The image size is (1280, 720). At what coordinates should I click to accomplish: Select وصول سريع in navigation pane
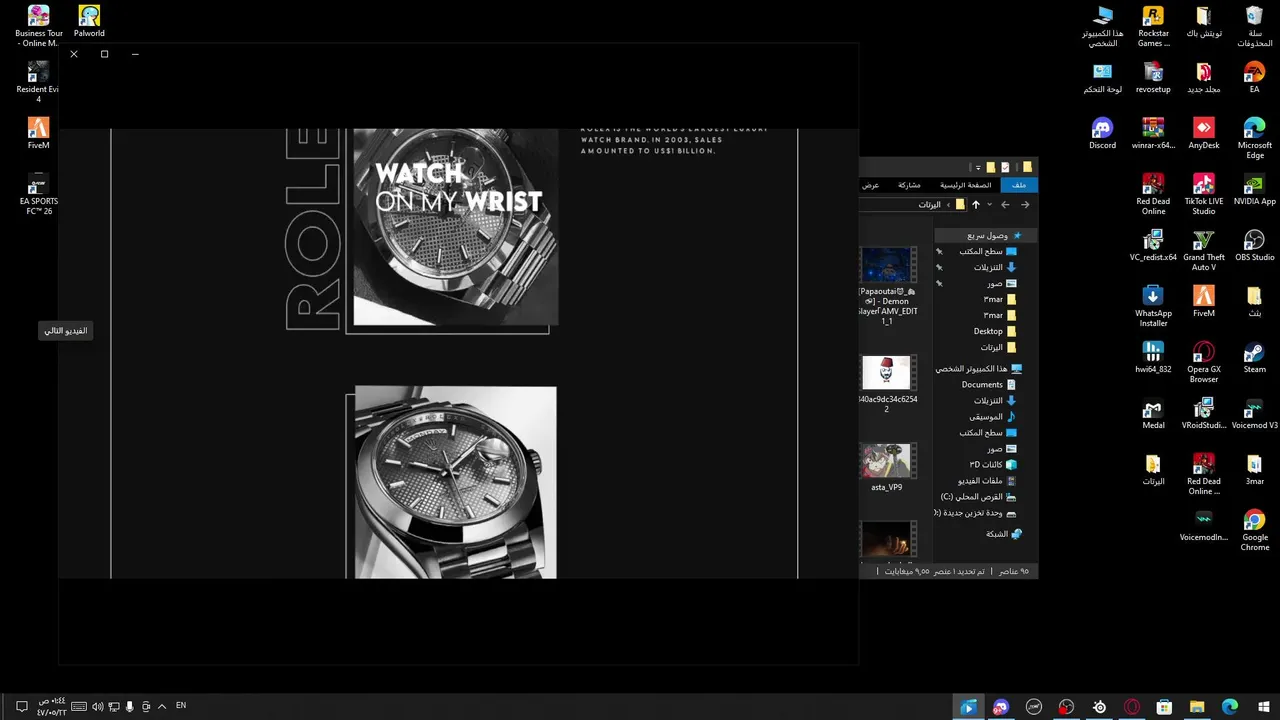pyautogui.click(x=985, y=236)
